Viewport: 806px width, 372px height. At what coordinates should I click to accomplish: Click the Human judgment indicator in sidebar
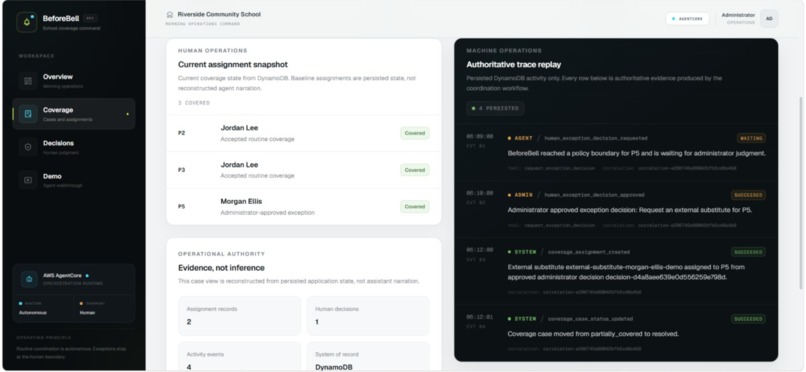[87, 312]
